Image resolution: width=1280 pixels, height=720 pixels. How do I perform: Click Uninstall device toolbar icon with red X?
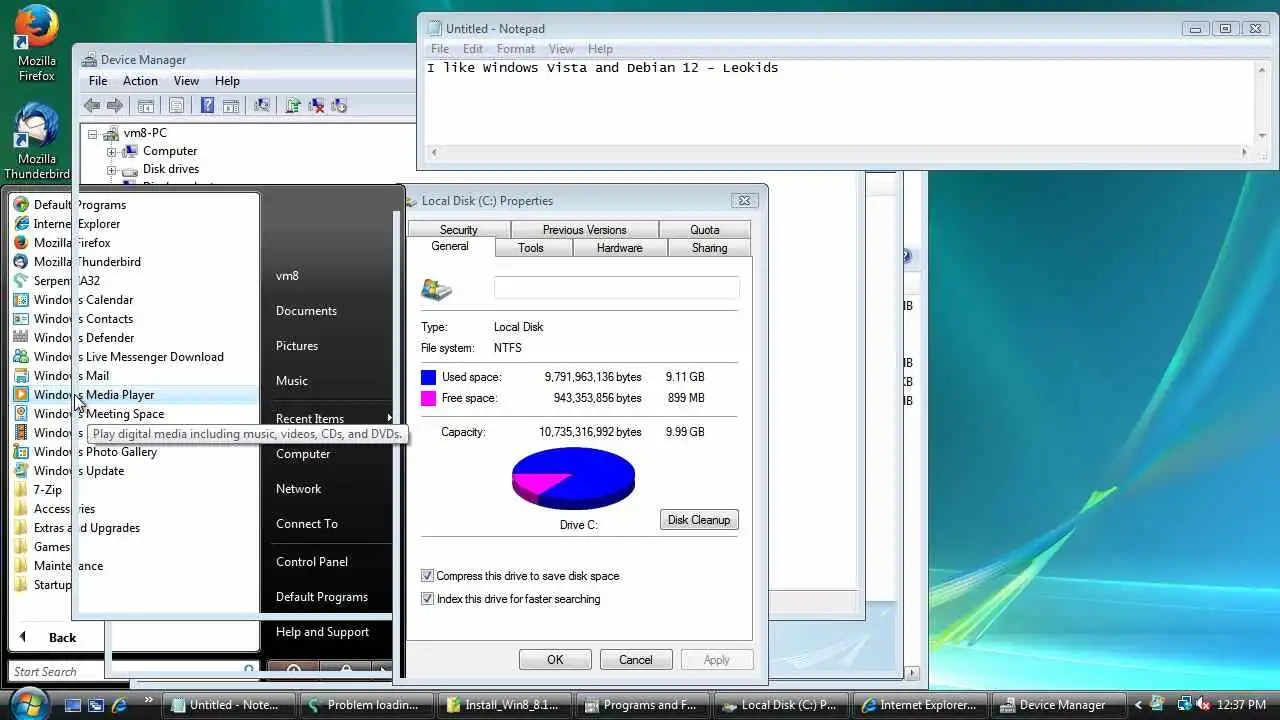316,105
